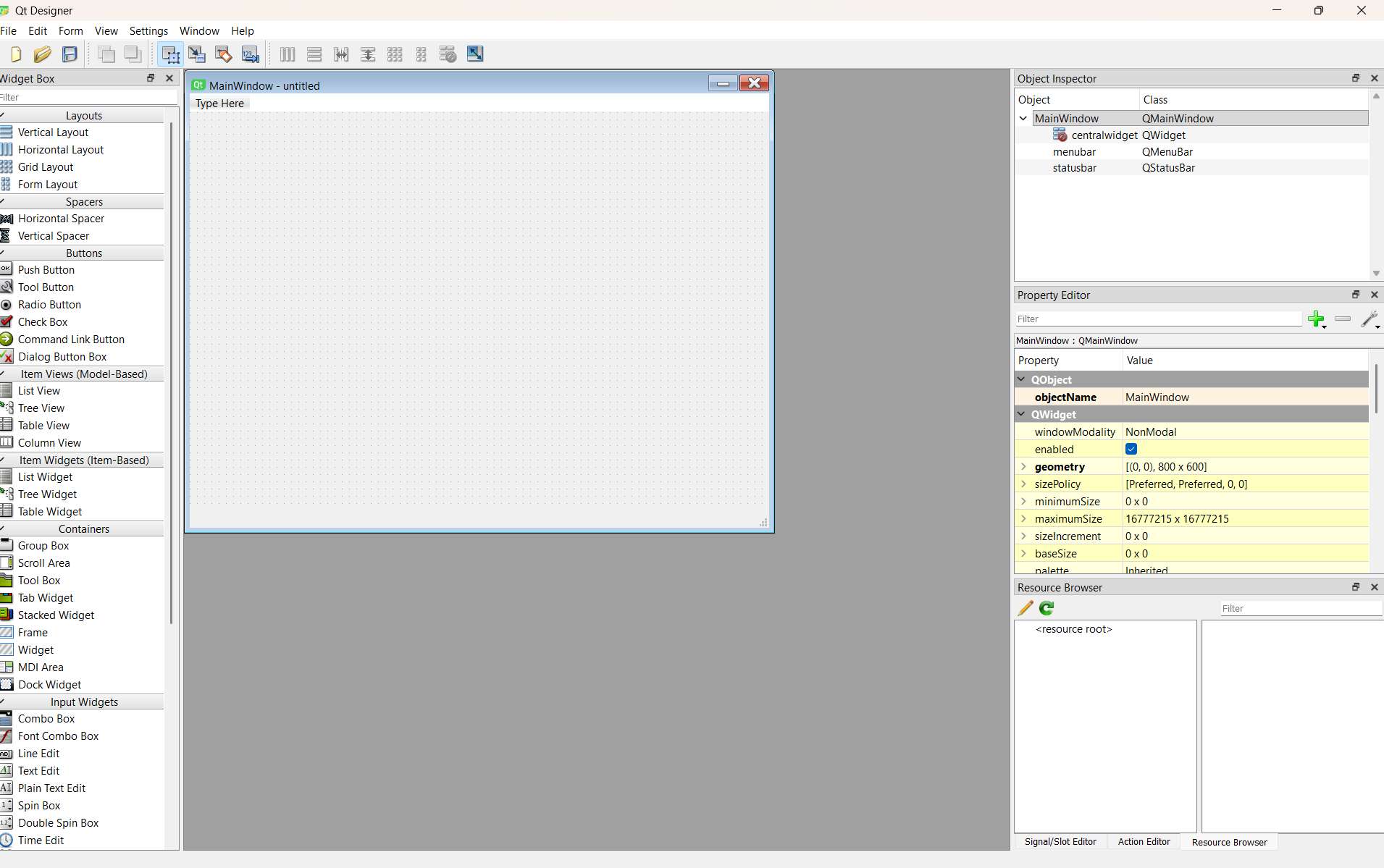
Task: Click the pencil Edit Resources icon
Action: (x=1026, y=608)
